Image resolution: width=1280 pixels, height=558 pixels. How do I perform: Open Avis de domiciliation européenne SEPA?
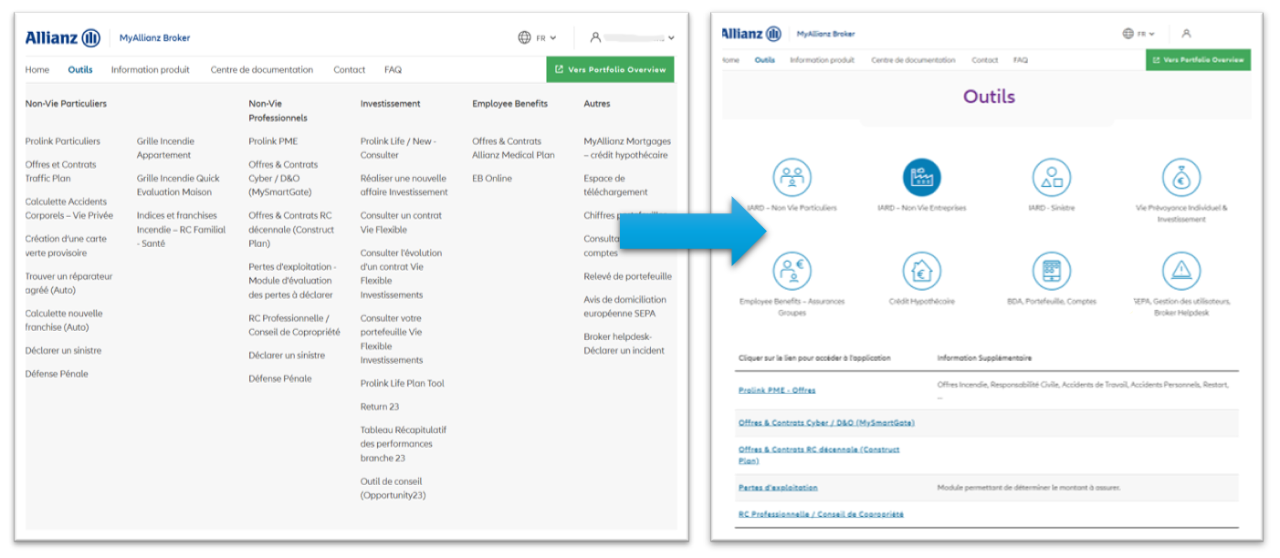625,306
